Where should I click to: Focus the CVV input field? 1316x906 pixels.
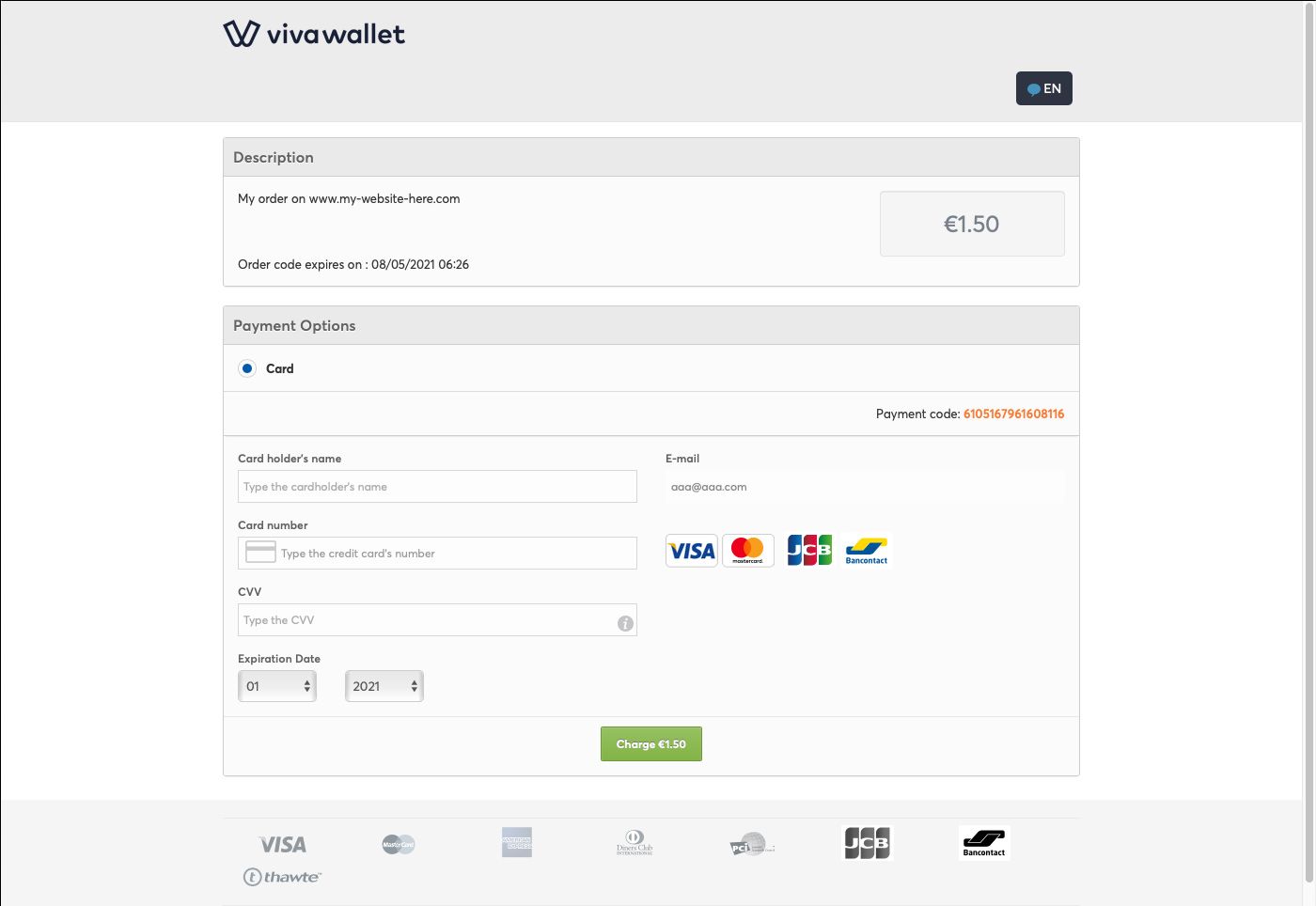[437, 620]
